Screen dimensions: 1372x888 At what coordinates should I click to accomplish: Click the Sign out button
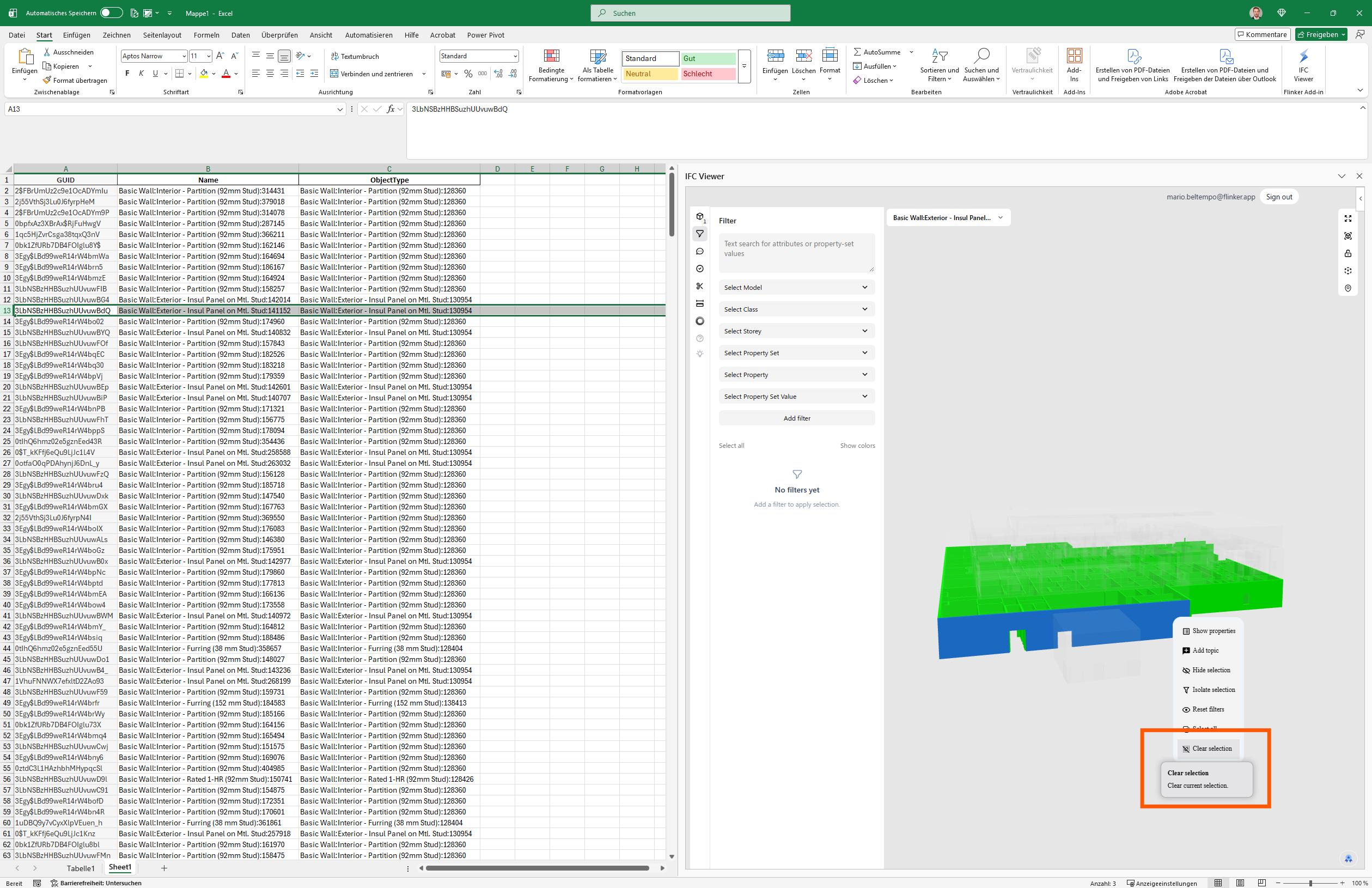[1279, 197]
